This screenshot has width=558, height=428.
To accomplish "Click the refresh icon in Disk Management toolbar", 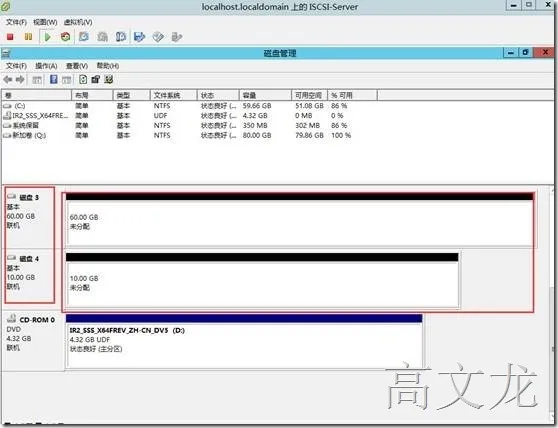I will pyautogui.click(x=83, y=79).
